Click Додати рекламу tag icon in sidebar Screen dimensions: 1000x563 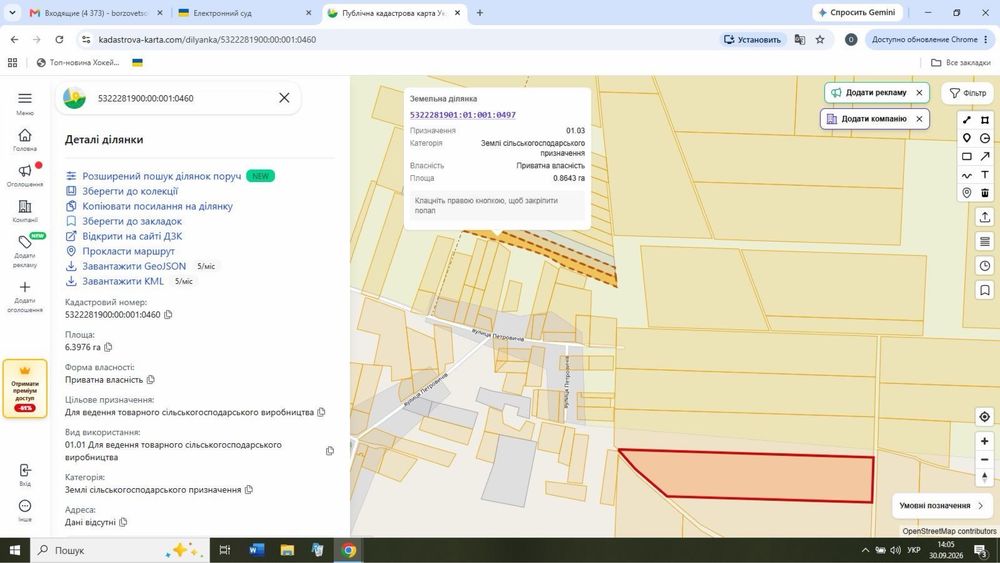tap(25, 250)
